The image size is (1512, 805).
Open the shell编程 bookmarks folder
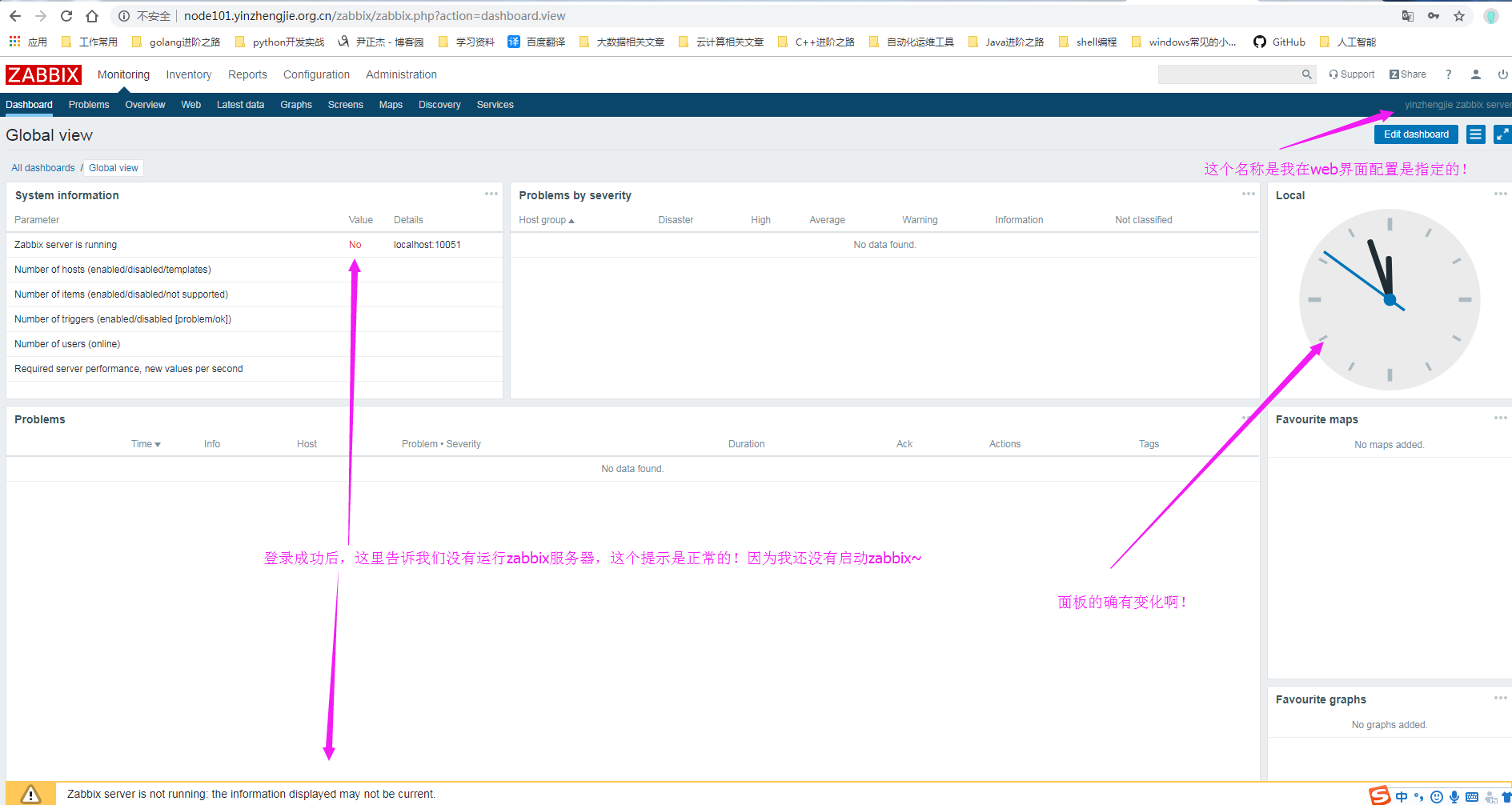[x=1088, y=42]
